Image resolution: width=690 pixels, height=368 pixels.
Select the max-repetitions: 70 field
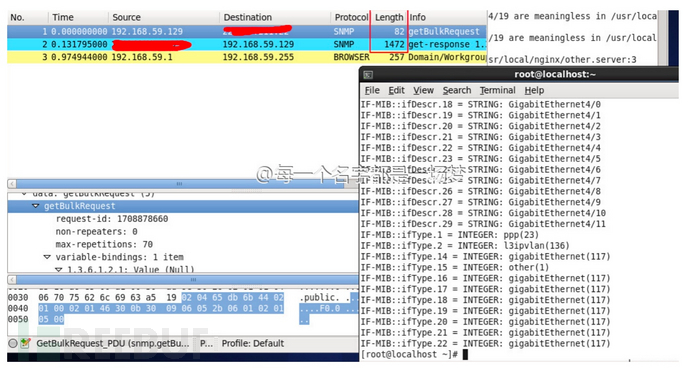104,244
